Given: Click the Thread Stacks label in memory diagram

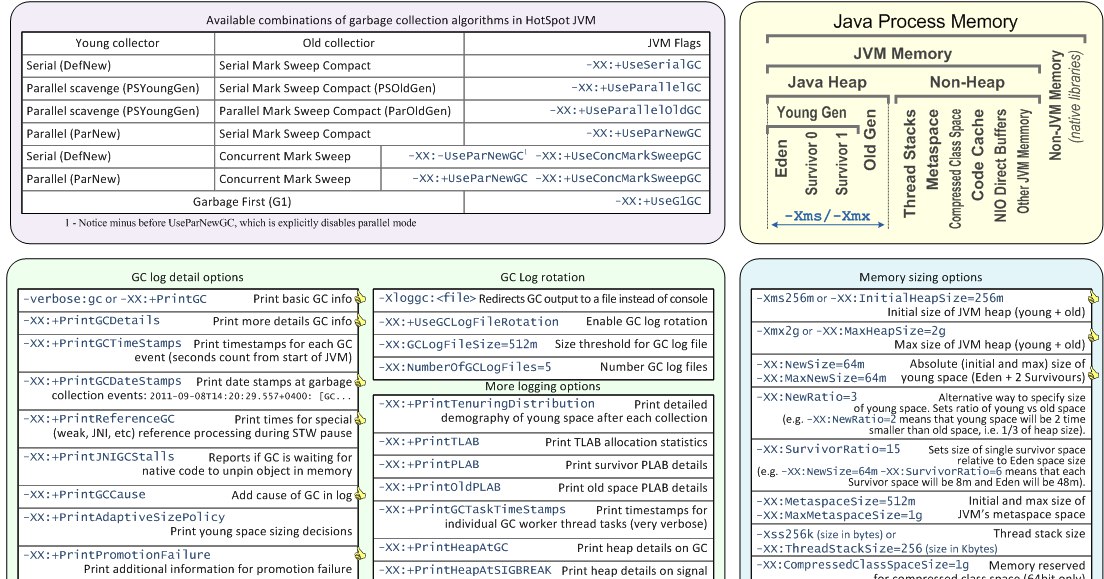Looking at the screenshot, I should point(910,163).
